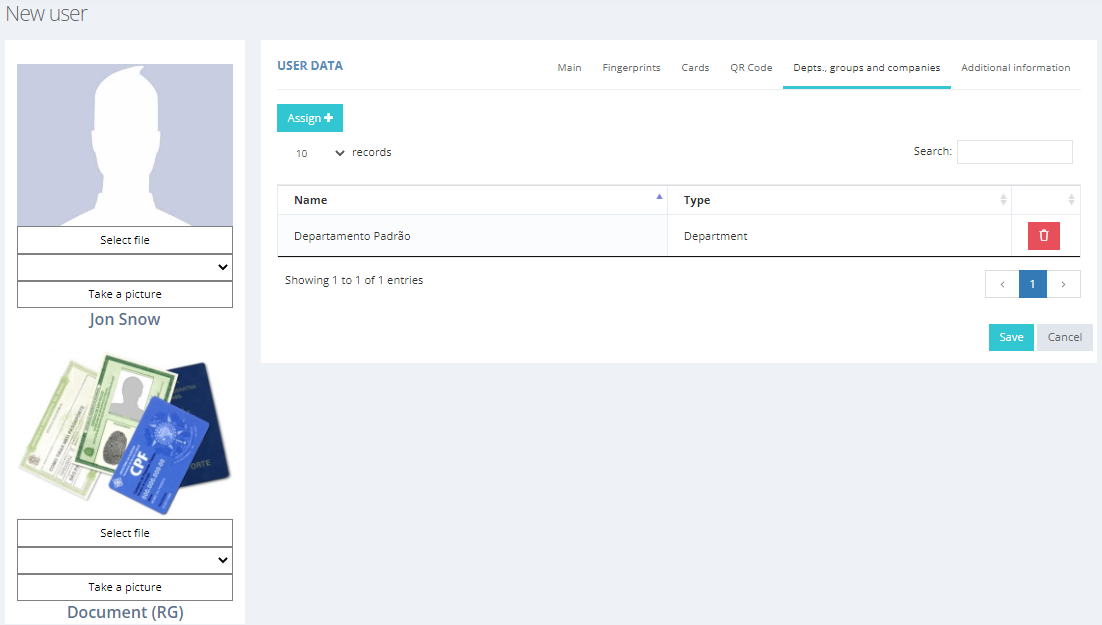Click the Cancel button
The height and width of the screenshot is (625, 1102).
pyautogui.click(x=1064, y=337)
